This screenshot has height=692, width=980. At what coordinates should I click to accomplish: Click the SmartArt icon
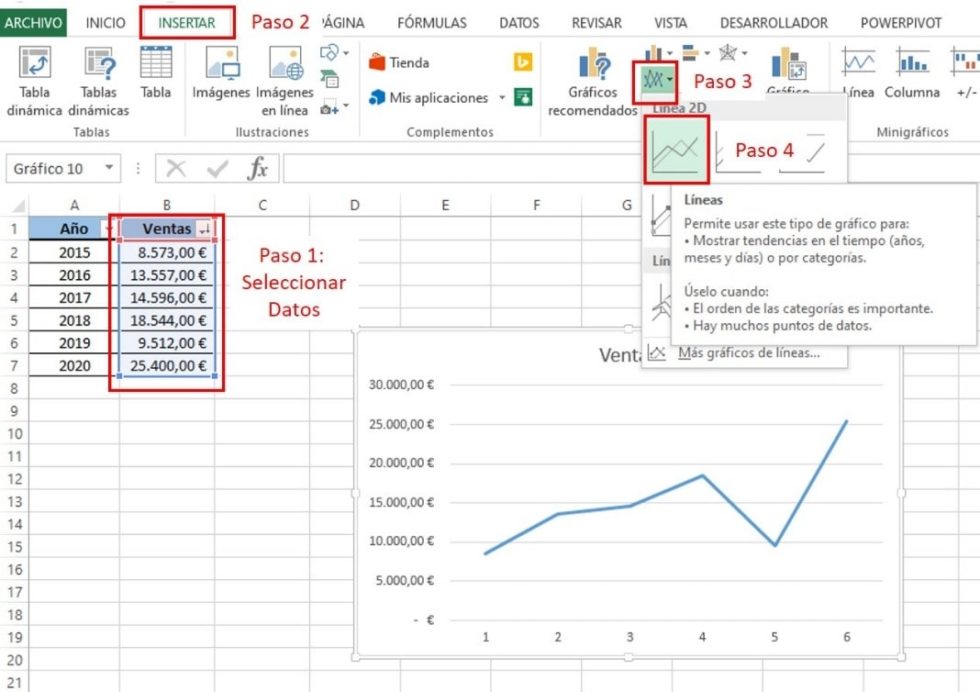[329, 79]
